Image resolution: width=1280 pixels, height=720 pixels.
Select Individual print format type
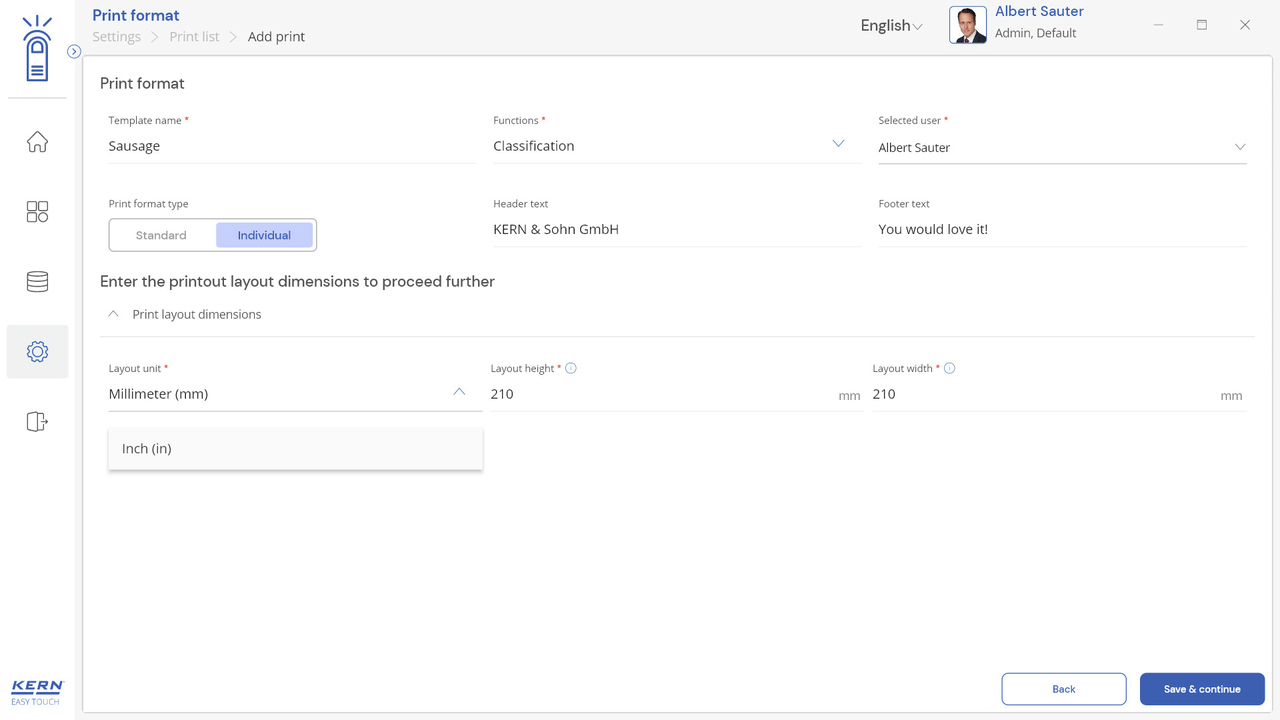(264, 235)
